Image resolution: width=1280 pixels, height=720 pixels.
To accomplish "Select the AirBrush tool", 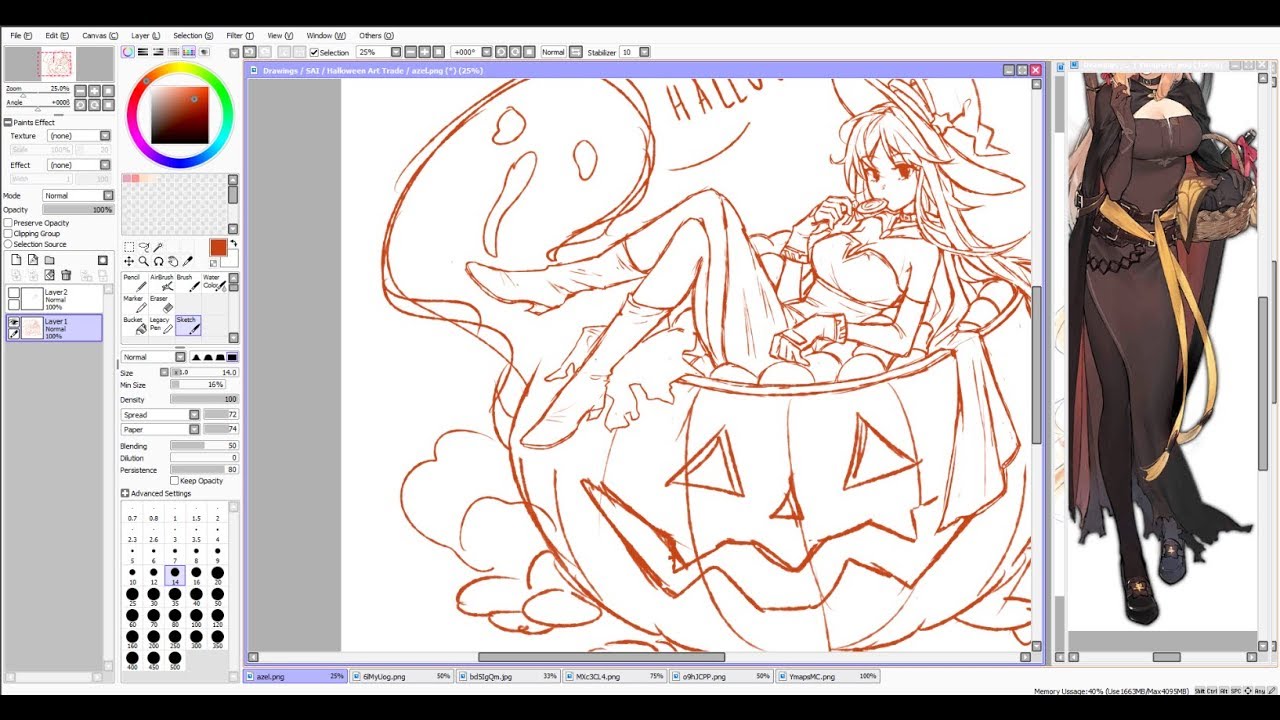I will 162,283.
